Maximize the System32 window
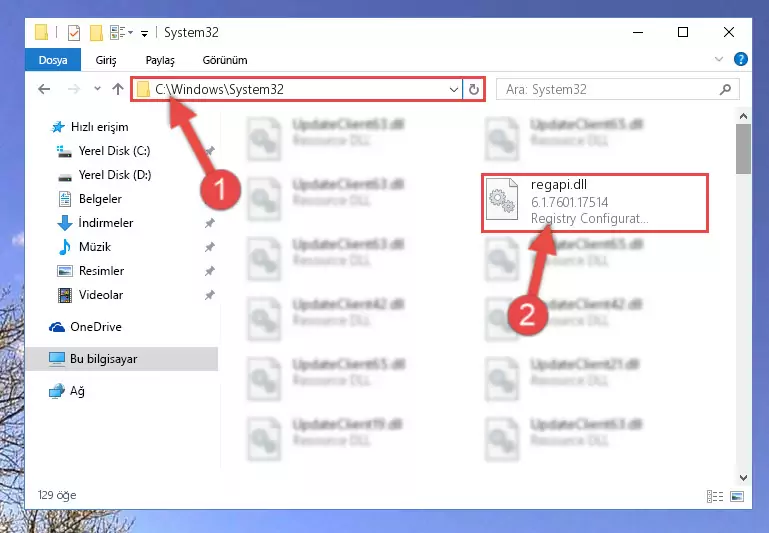Image resolution: width=769 pixels, height=533 pixels. pyautogui.click(x=683, y=32)
